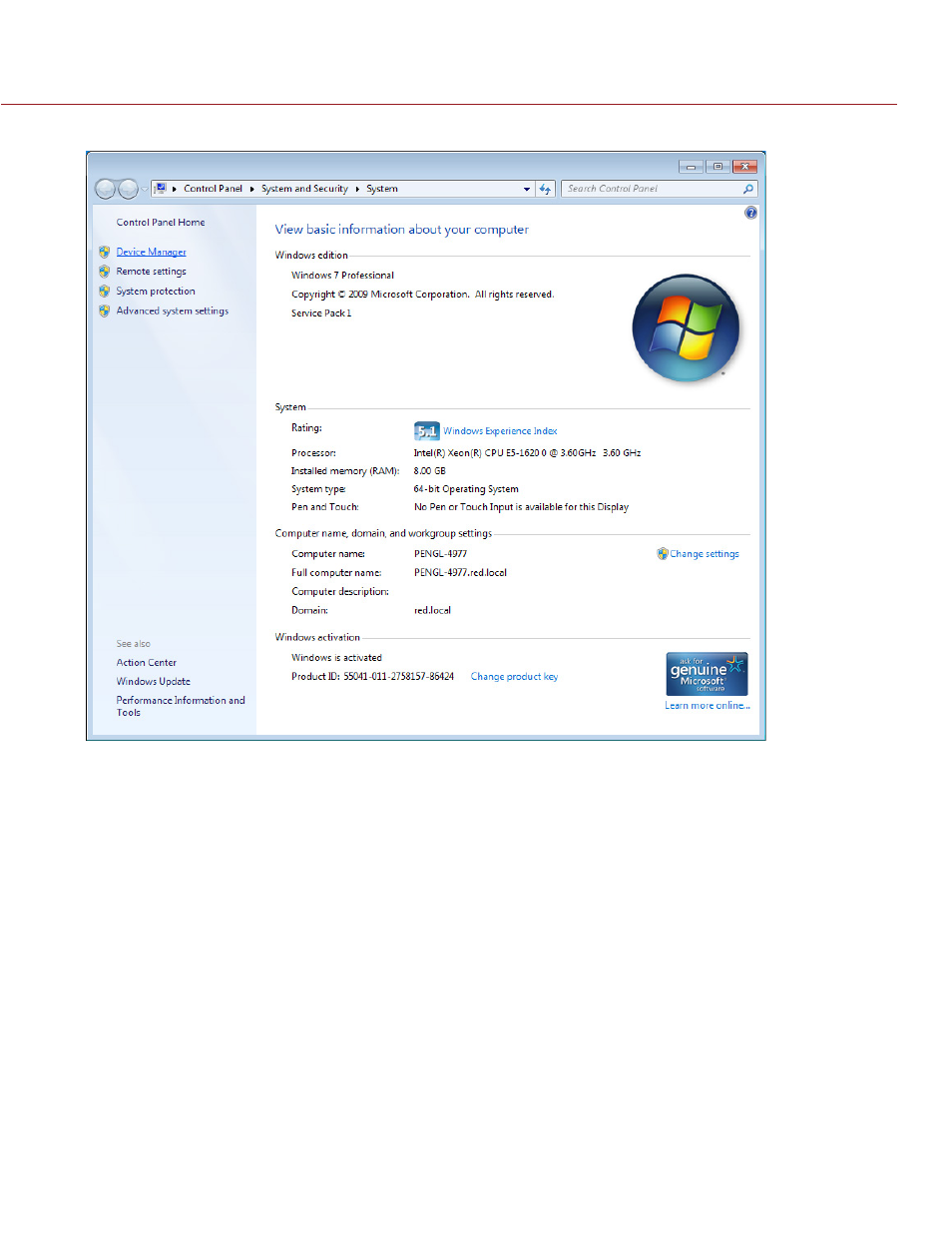Click the computer icon in address bar

160,189
